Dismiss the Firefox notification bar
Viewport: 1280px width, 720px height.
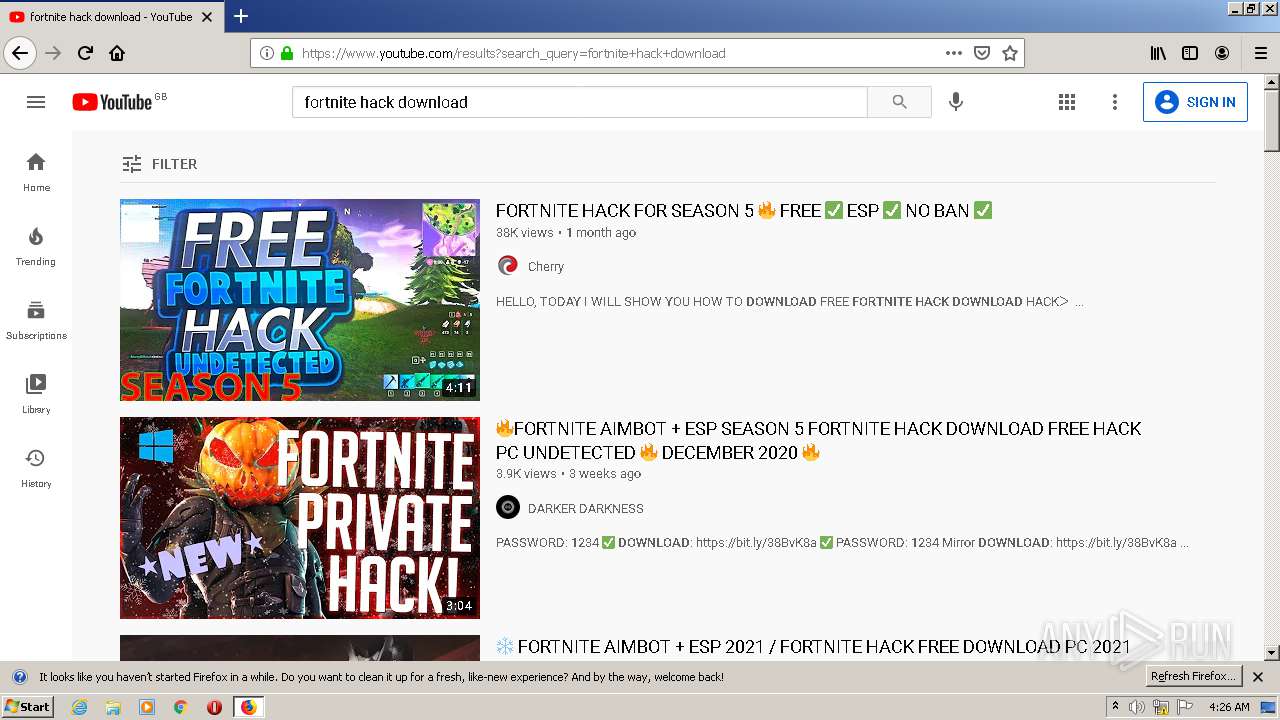pyautogui.click(x=1258, y=677)
